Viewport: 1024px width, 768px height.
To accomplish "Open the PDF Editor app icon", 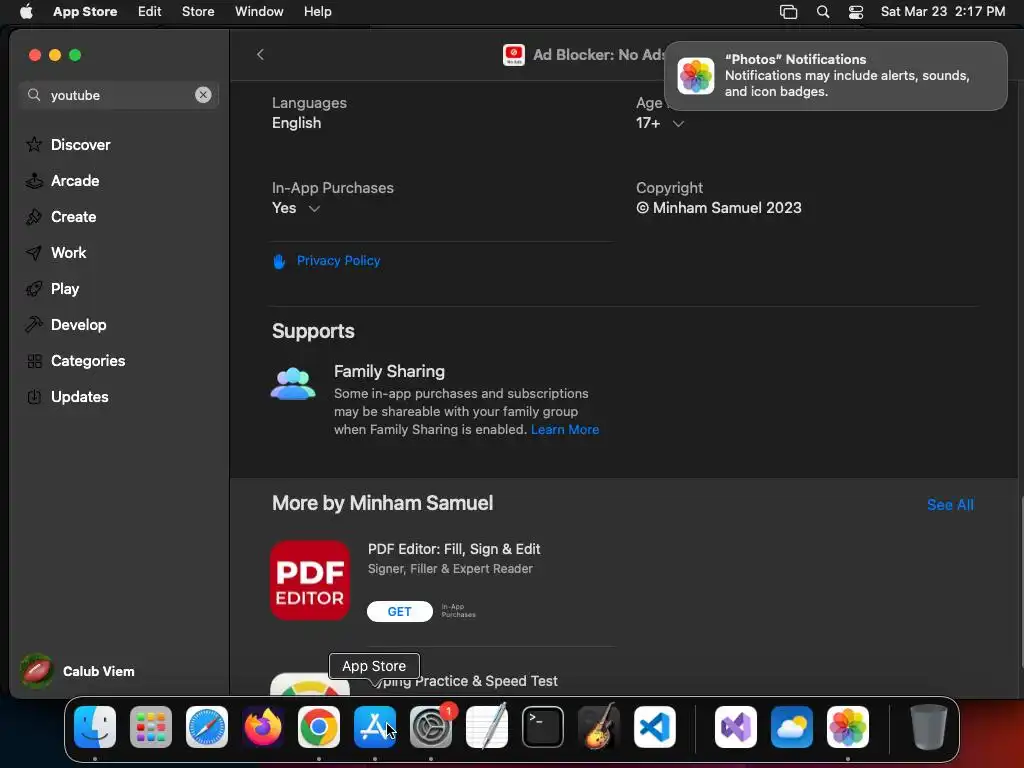I will (x=310, y=580).
